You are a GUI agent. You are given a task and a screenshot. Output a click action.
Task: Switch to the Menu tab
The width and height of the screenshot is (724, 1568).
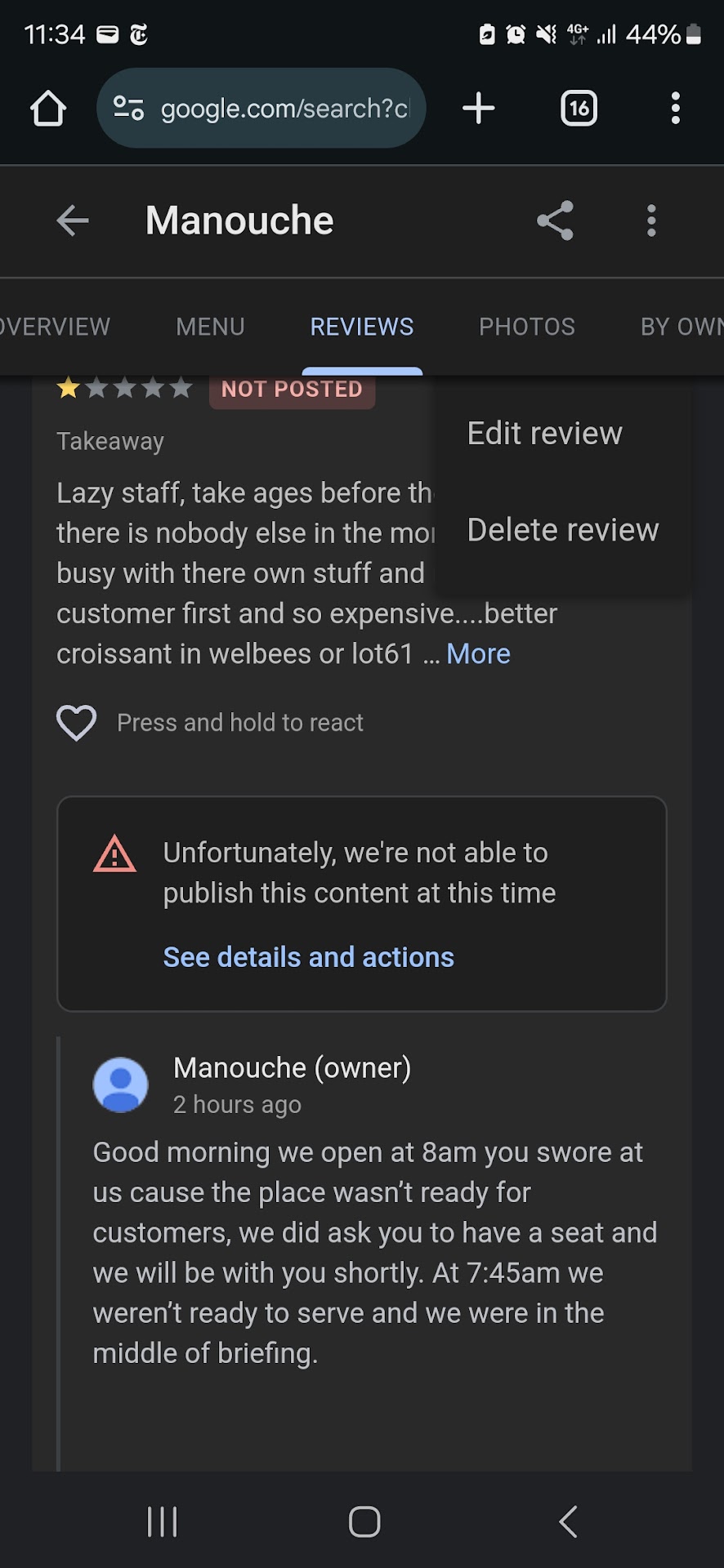pos(210,327)
